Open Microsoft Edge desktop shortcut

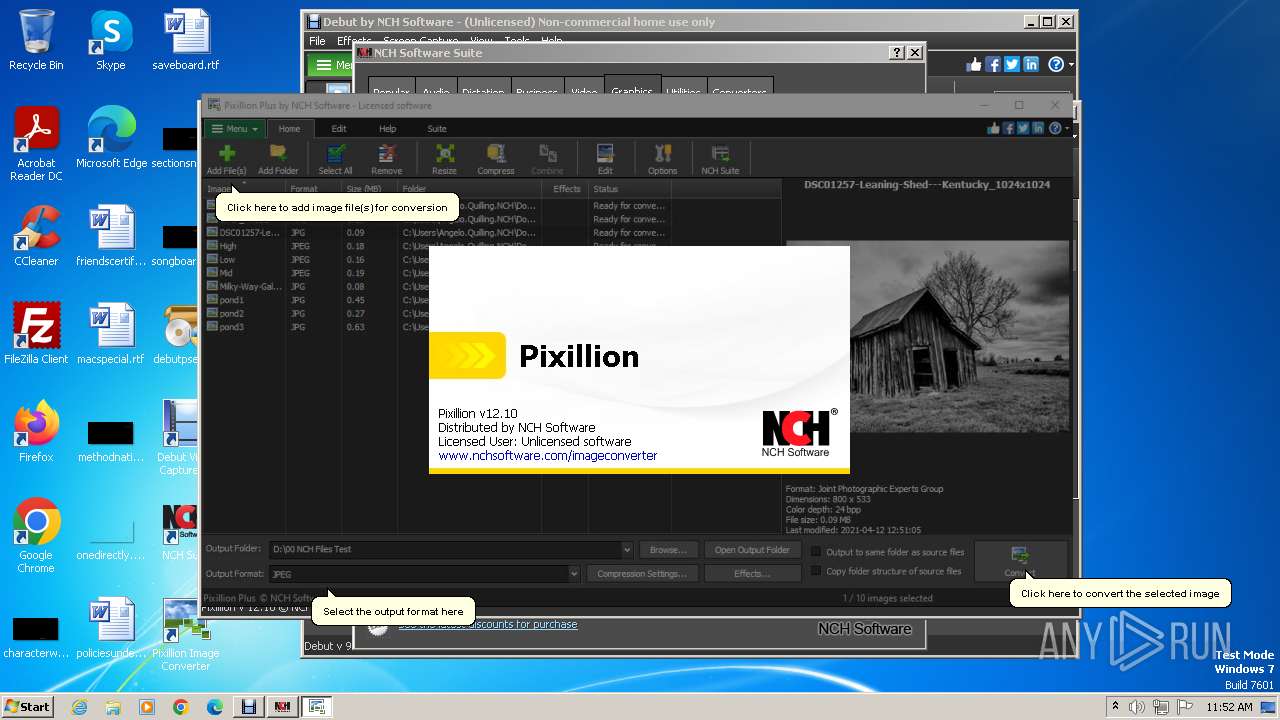coord(111,138)
